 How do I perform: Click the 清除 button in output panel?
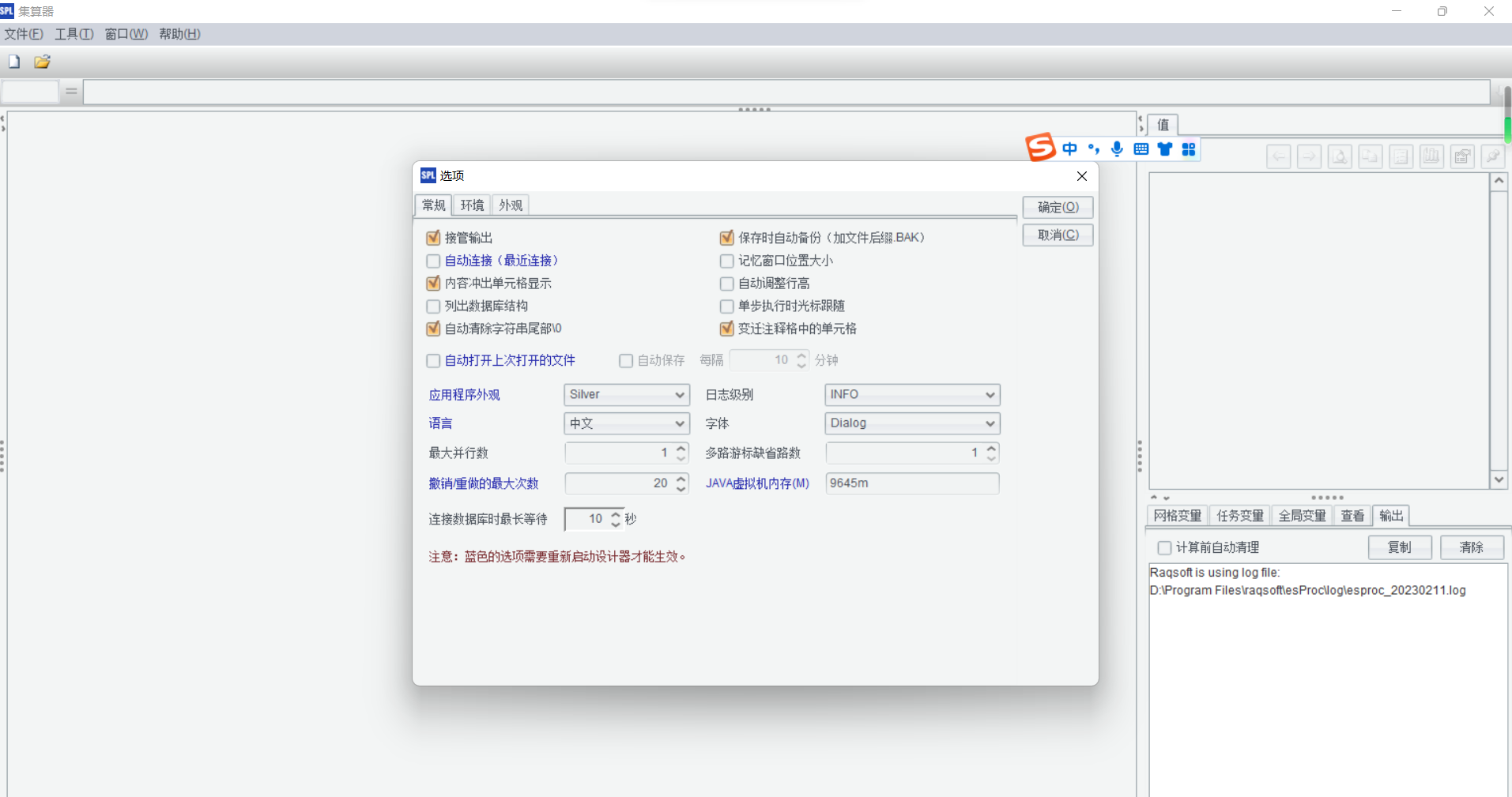(1472, 547)
